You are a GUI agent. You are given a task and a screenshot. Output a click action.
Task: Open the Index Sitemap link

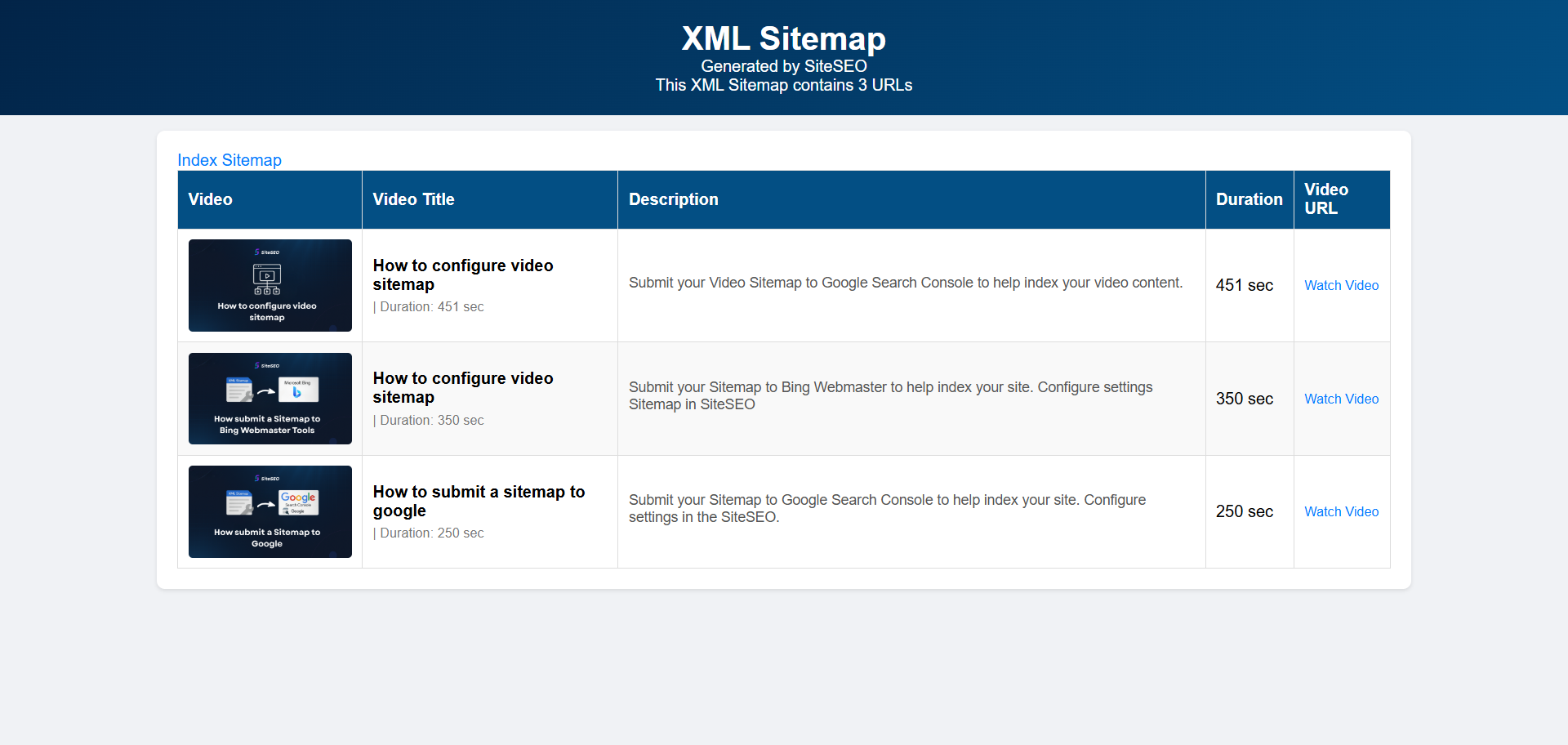tap(229, 160)
